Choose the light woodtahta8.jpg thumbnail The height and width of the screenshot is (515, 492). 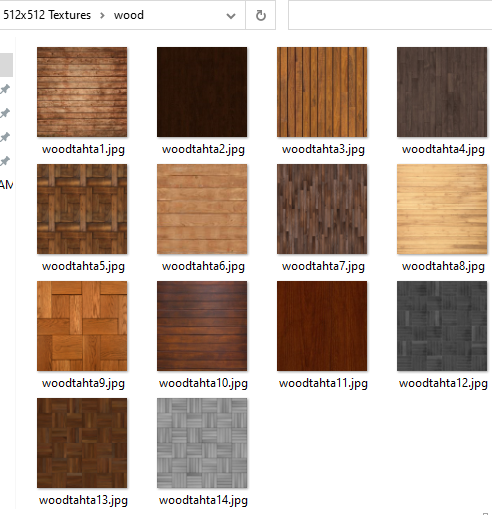[442, 209]
